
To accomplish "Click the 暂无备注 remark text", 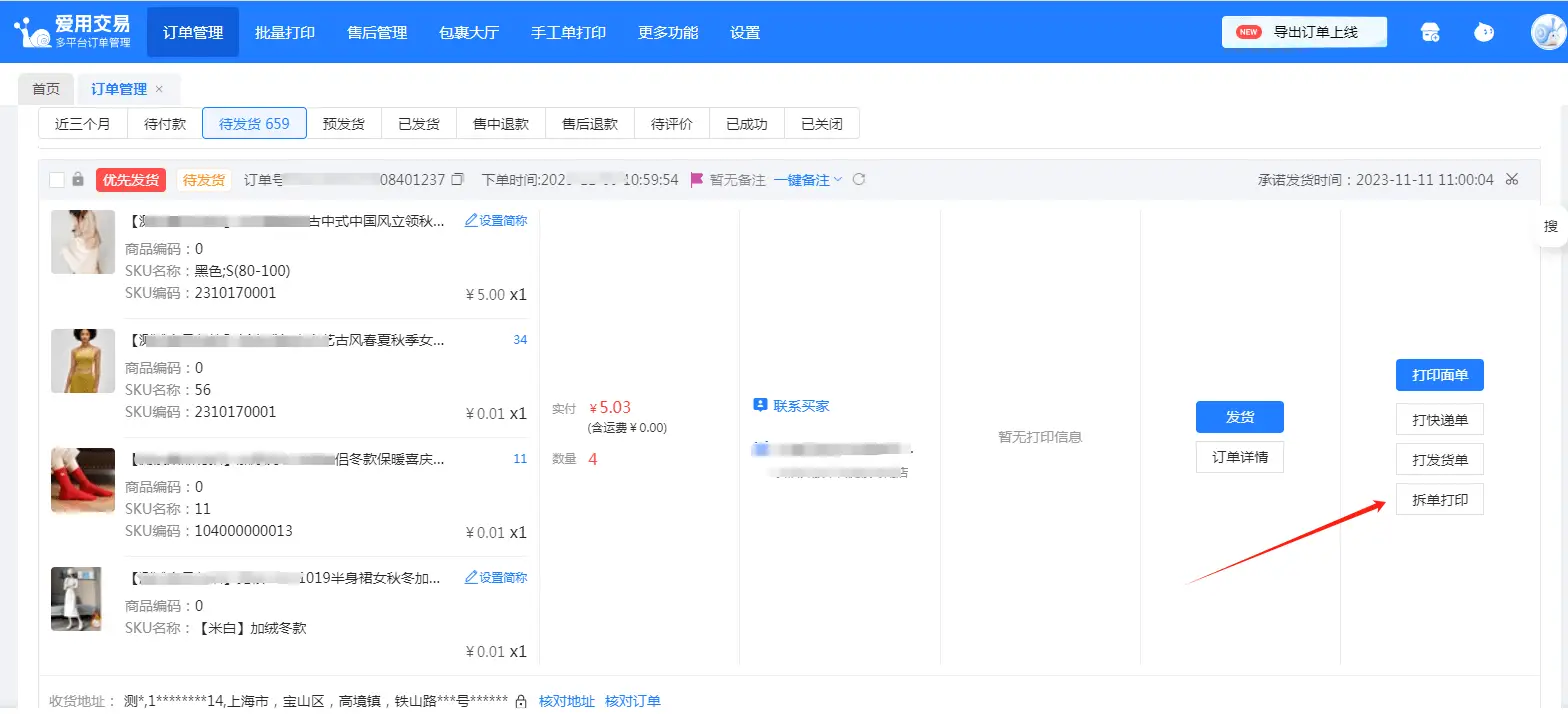I will tap(738, 180).
